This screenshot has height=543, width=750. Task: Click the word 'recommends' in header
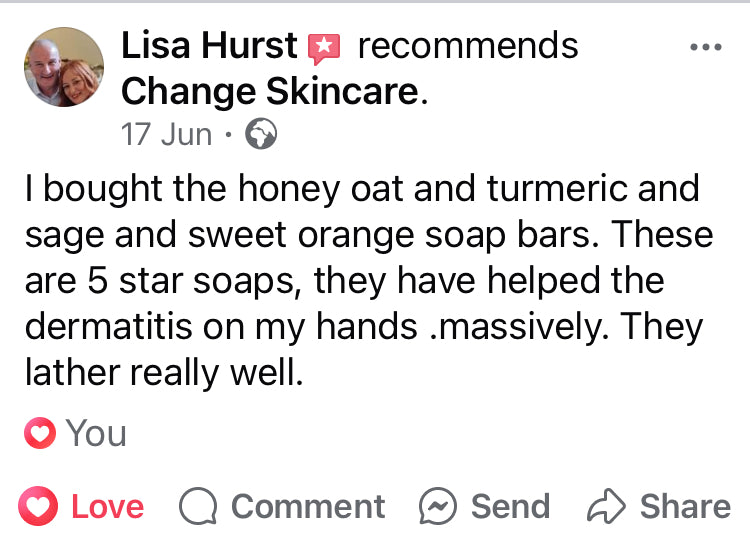point(467,45)
